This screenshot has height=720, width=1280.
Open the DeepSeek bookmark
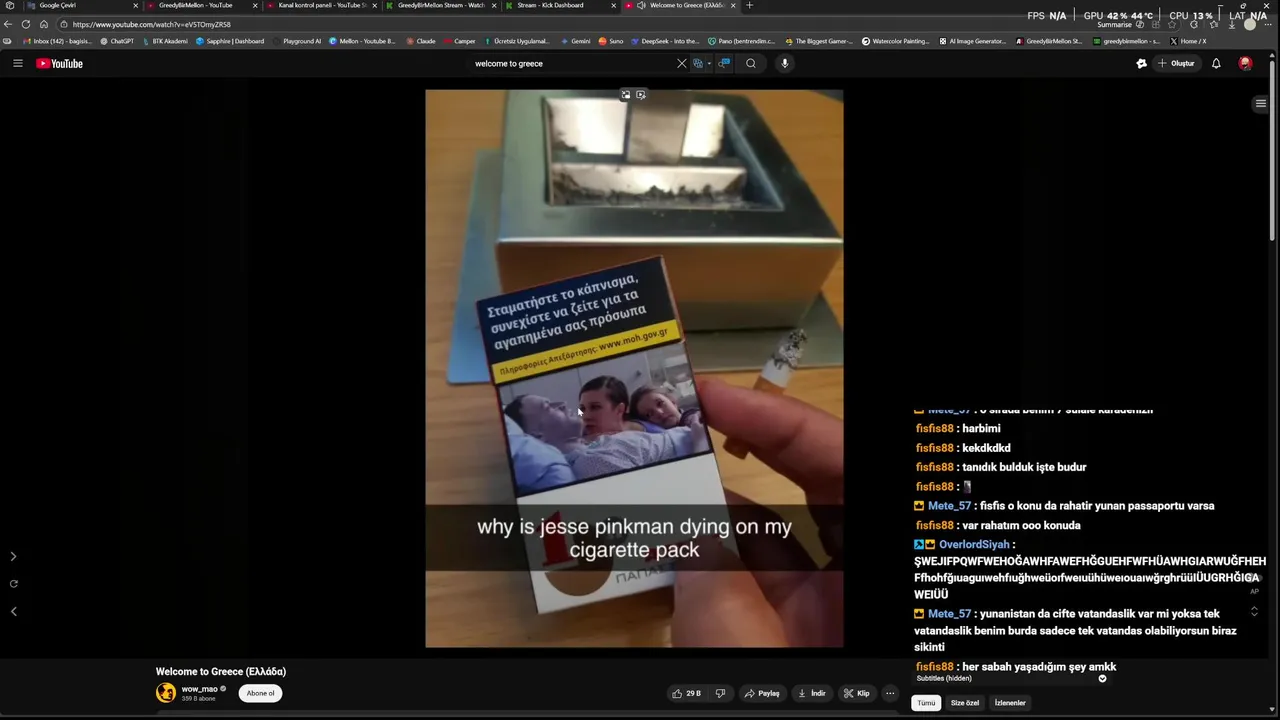pyautogui.click(x=665, y=41)
